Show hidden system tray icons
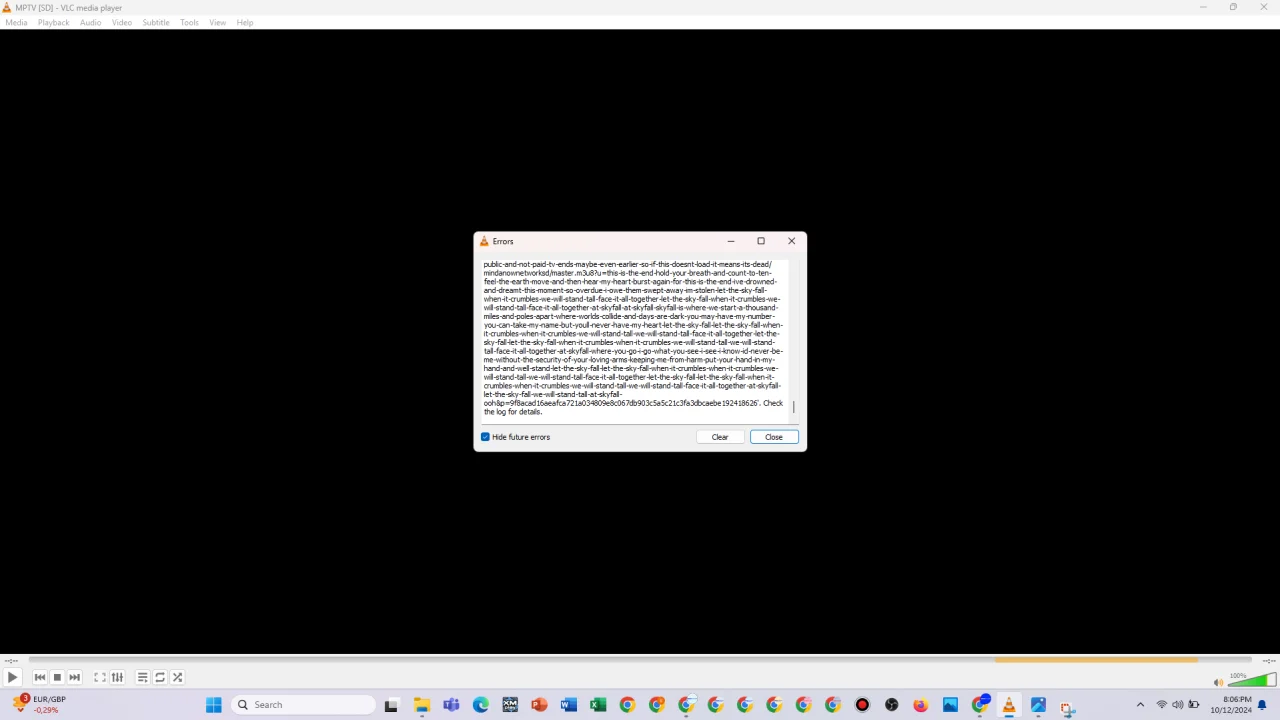 tap(1140, 705)
